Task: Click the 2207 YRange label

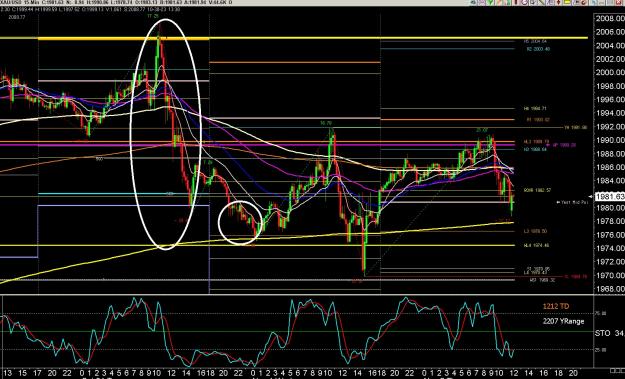Action: pos(563,321)
